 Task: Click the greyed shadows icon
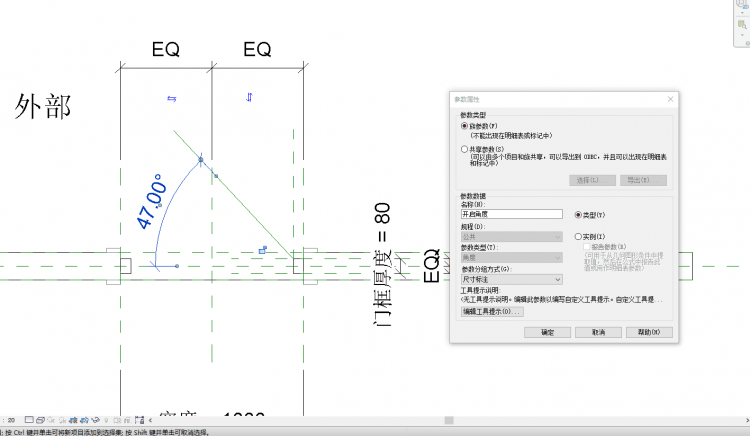63,420
